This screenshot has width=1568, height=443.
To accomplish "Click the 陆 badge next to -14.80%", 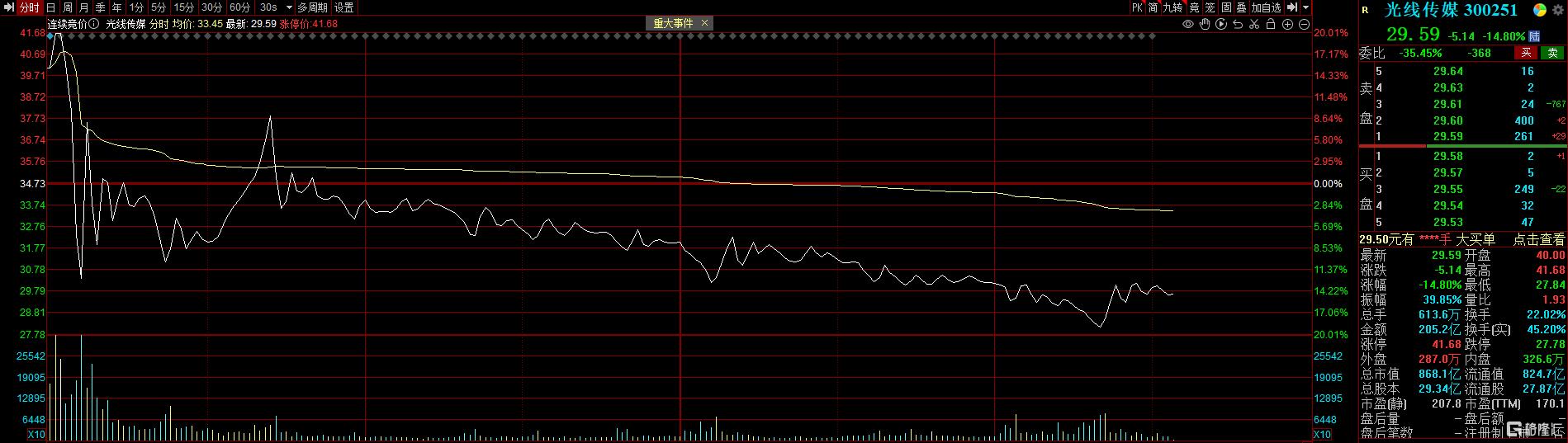I will click(x=1534, y=36).
